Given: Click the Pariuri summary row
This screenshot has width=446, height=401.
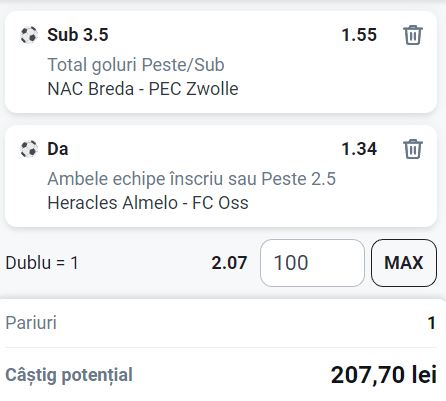Looking at the screenshot, I should pyautogui.click(x=221, y=323).
